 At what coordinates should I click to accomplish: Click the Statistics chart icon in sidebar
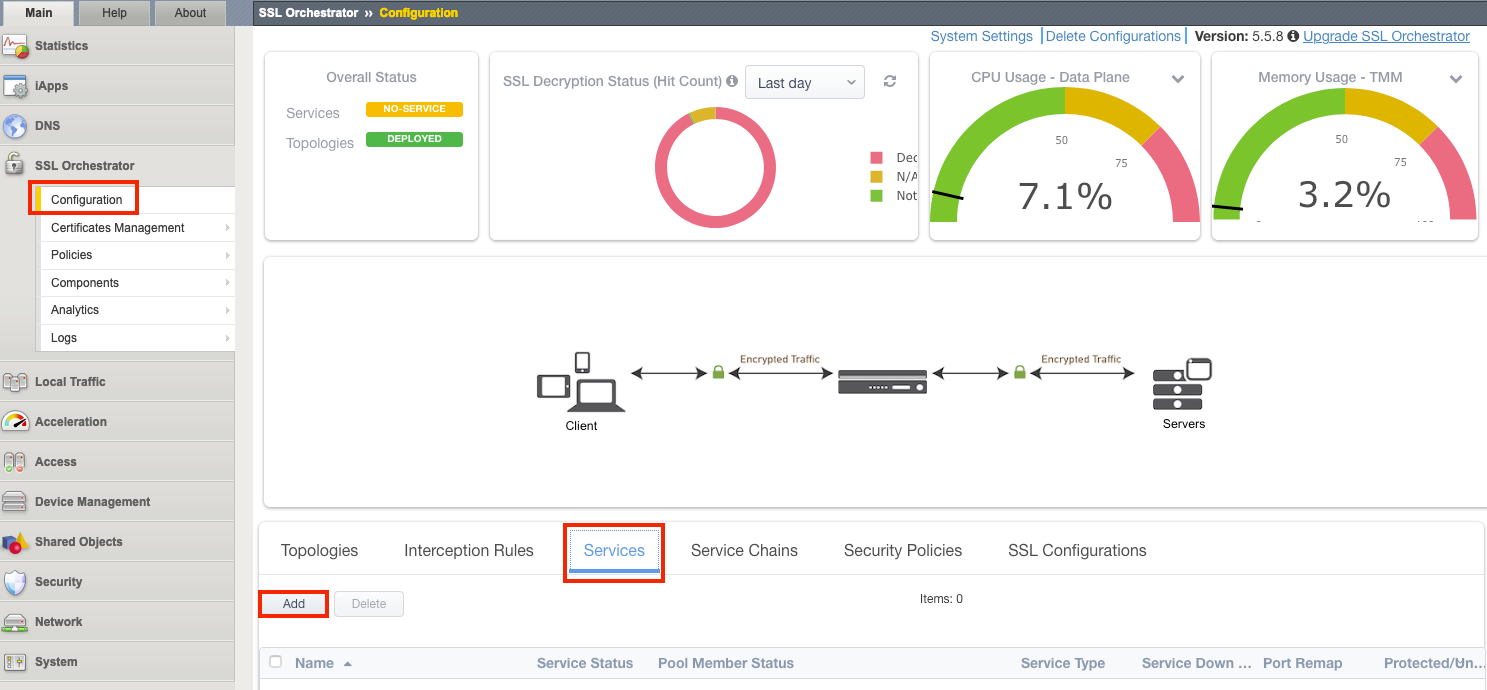click(15, 46)
